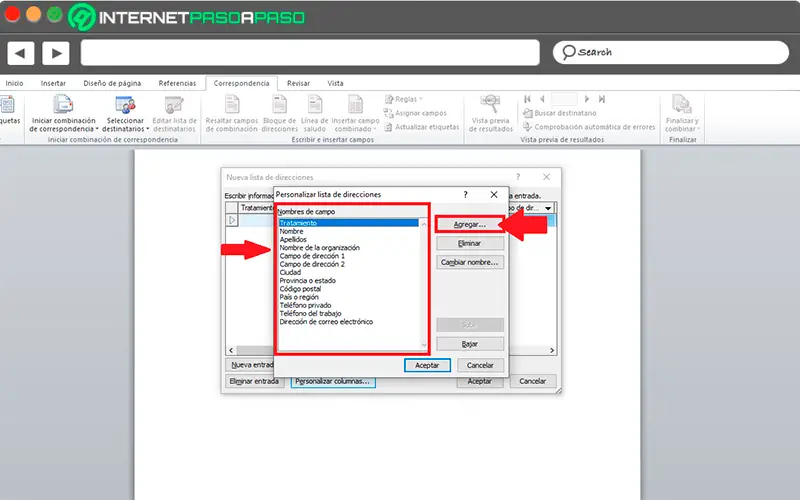The image size is (800, 500).
Task: Click Cancelar in Personalizar lista dialog
Action: (480, 365)
